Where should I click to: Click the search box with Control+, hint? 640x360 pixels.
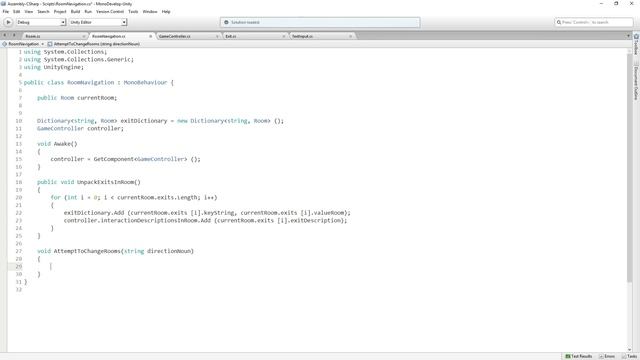tap(593, 22)
